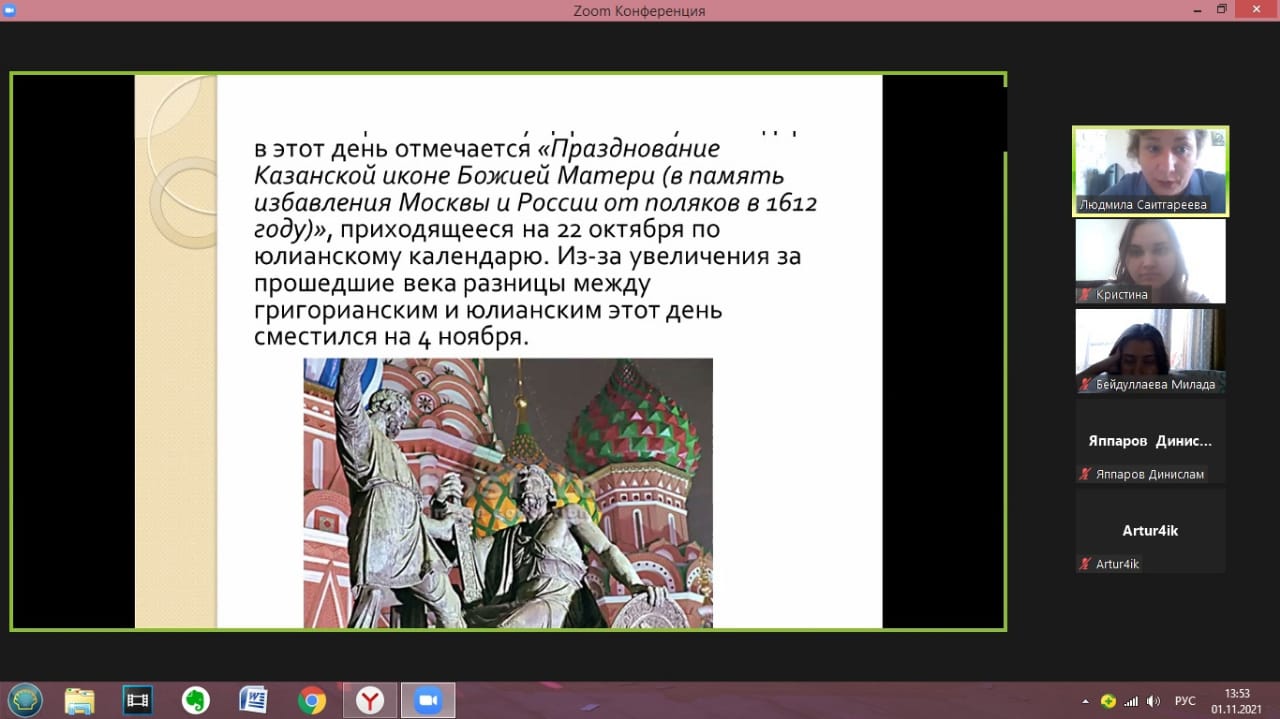This screenshot has width=1280, height=719.
Task: Click the Zoom icon in the taskbar
Action: [427, 700]
